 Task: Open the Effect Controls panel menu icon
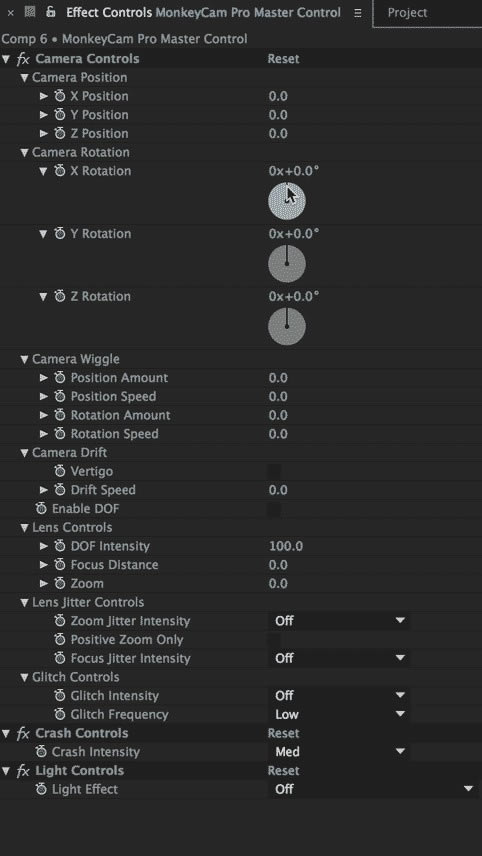pos(358,13)
